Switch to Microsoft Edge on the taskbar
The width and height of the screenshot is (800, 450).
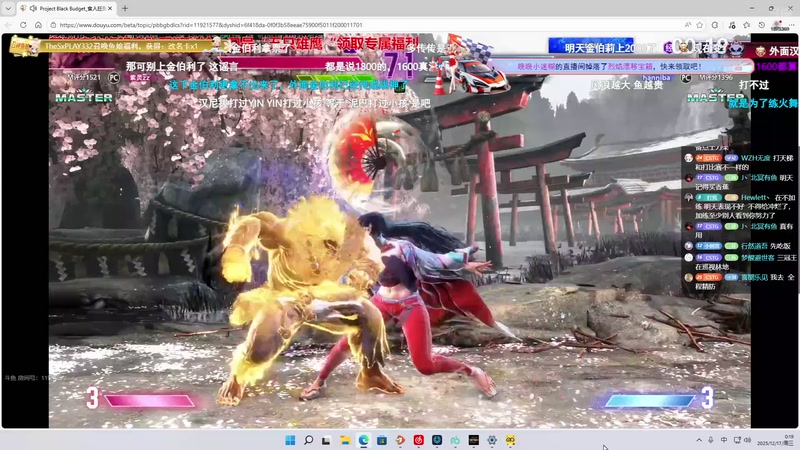(363, 440)
